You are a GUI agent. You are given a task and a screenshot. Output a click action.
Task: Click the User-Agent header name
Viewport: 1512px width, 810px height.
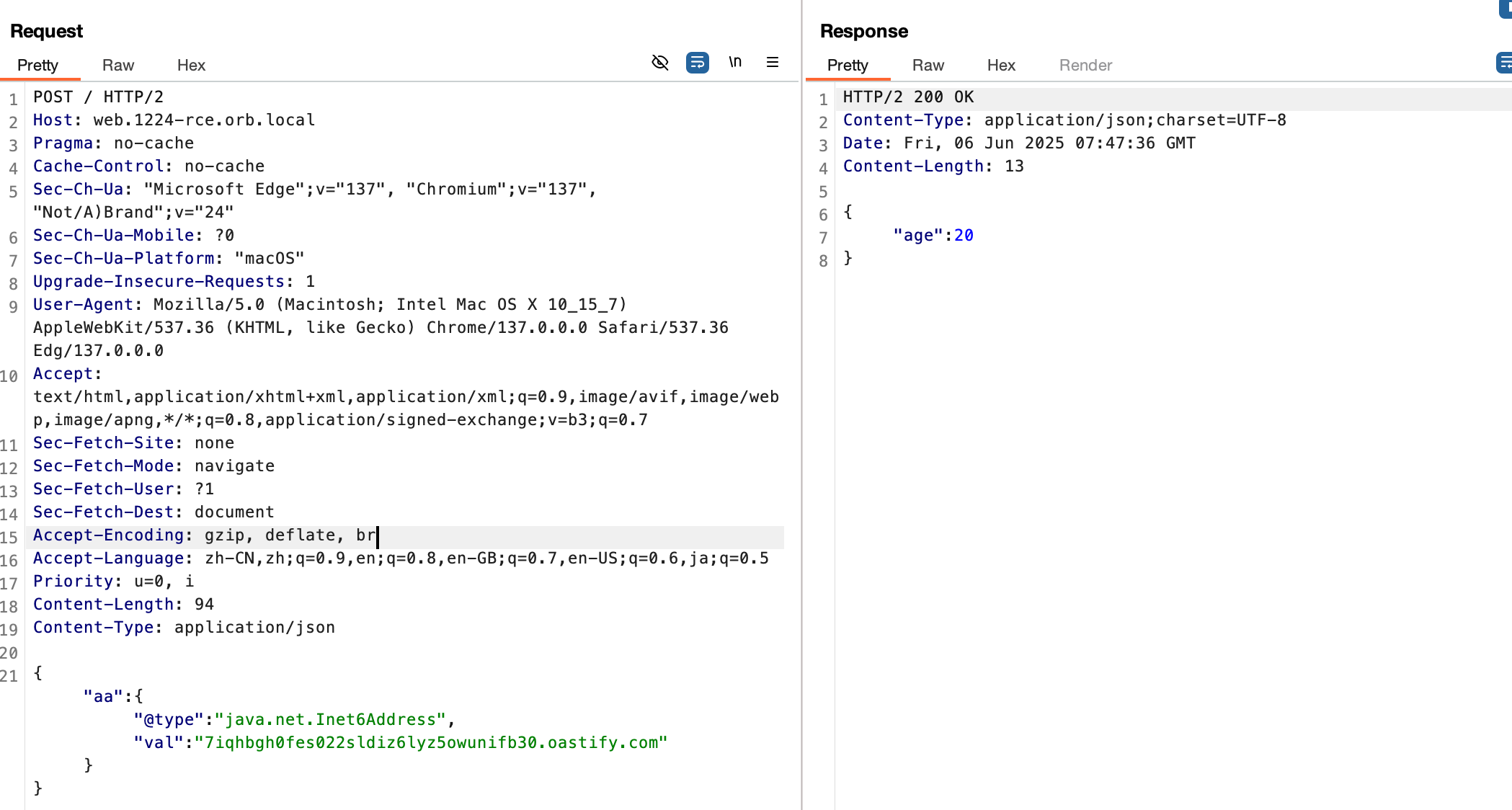coord(84,305)
